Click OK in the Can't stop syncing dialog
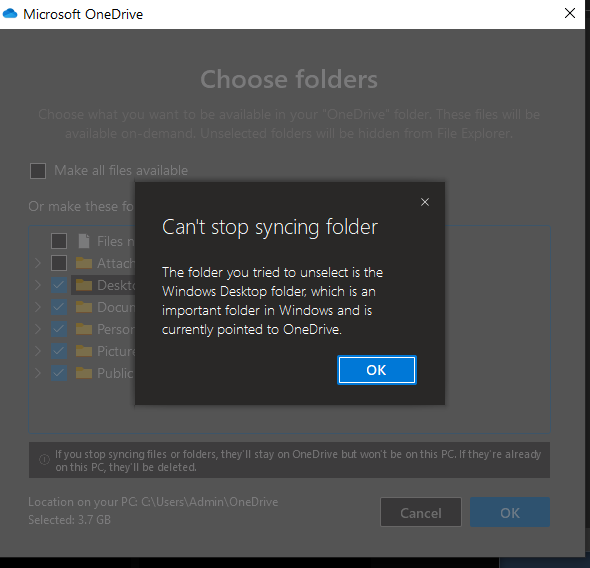 coord(377,370)
